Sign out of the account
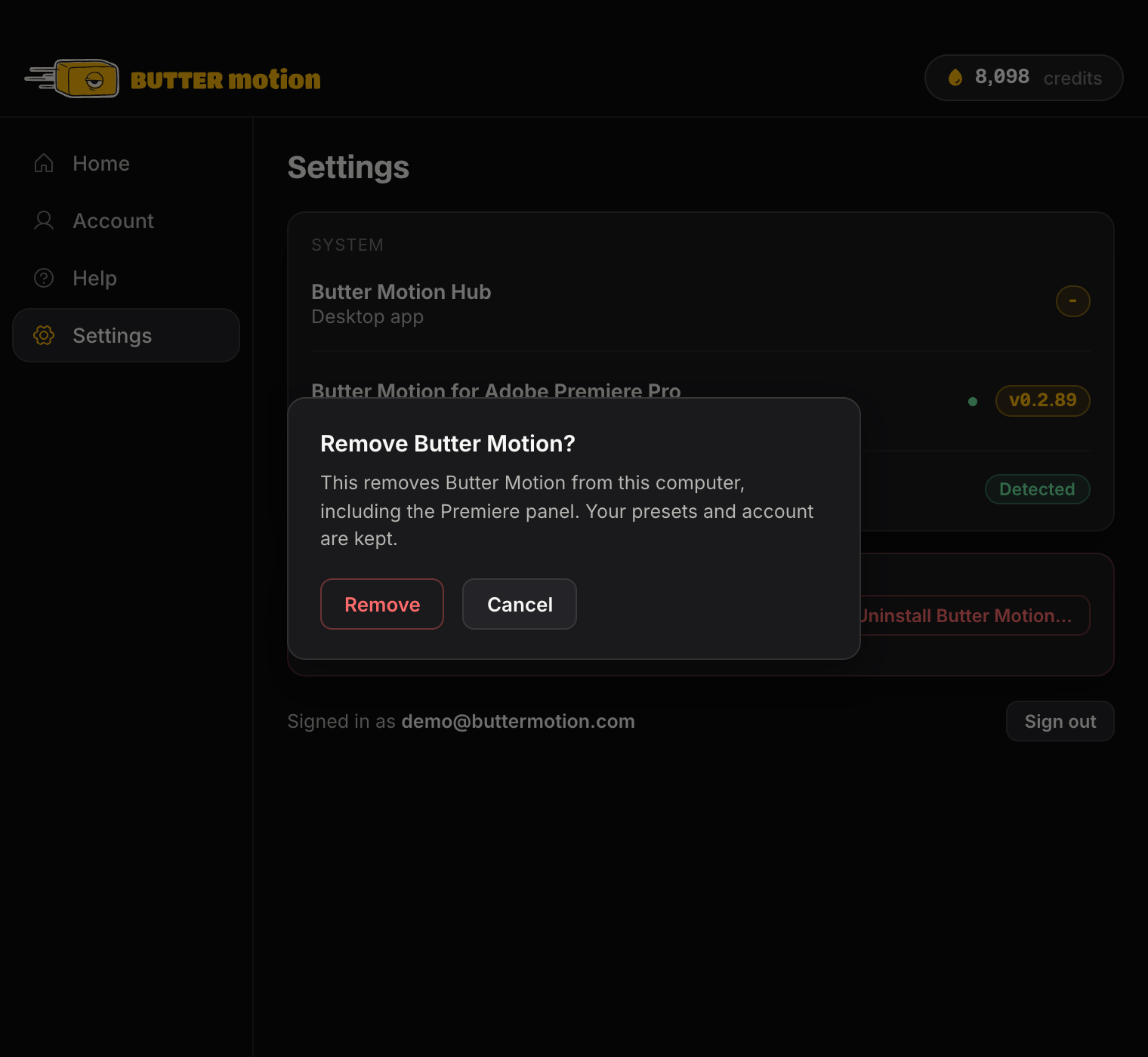 coord(1060,721)
